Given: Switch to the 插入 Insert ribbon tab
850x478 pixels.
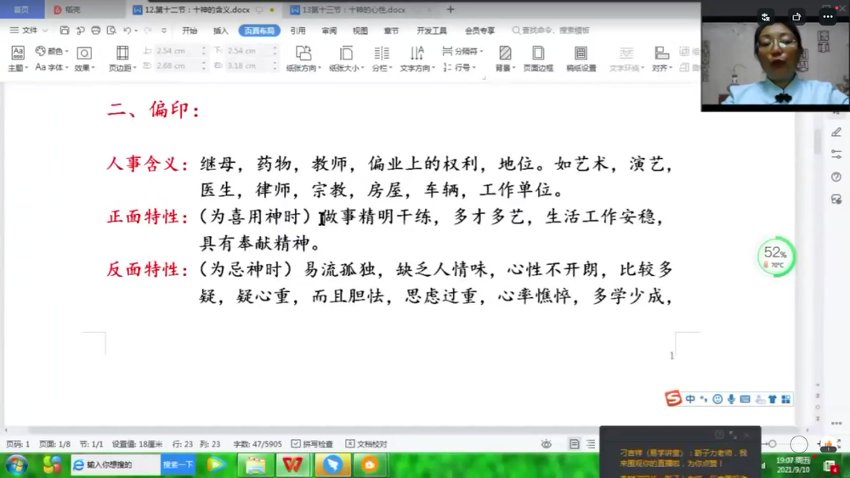Looking at the screenshot, I should click(221, 30).
